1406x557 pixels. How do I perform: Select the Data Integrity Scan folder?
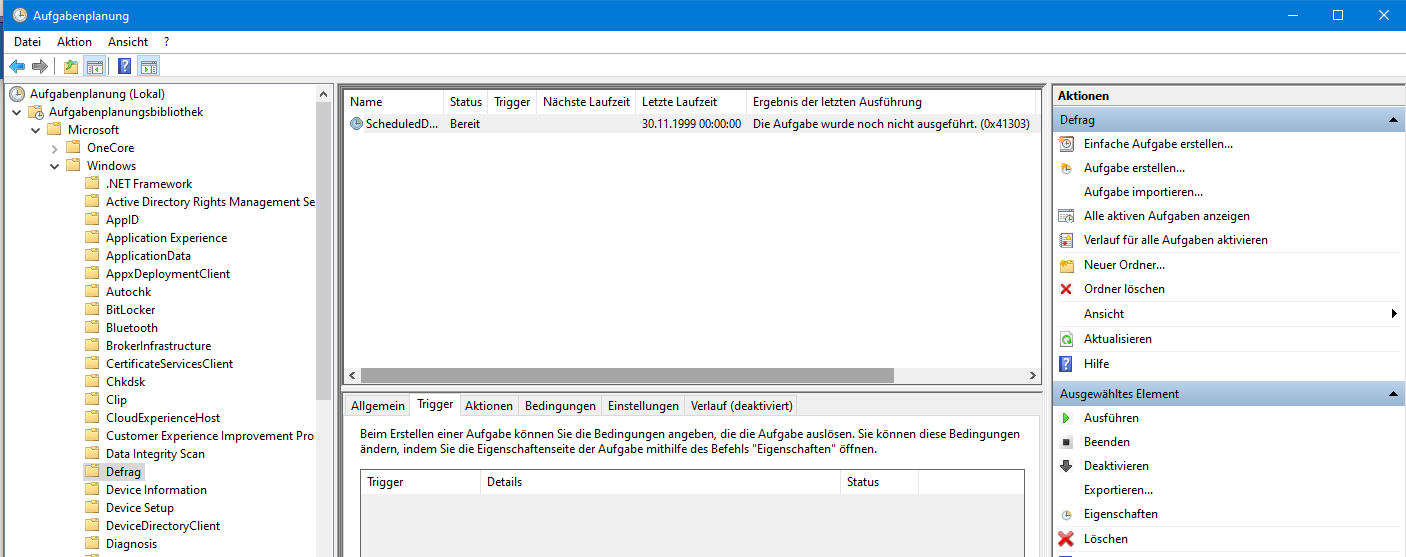pyautogui.click(x=155, y=454)
